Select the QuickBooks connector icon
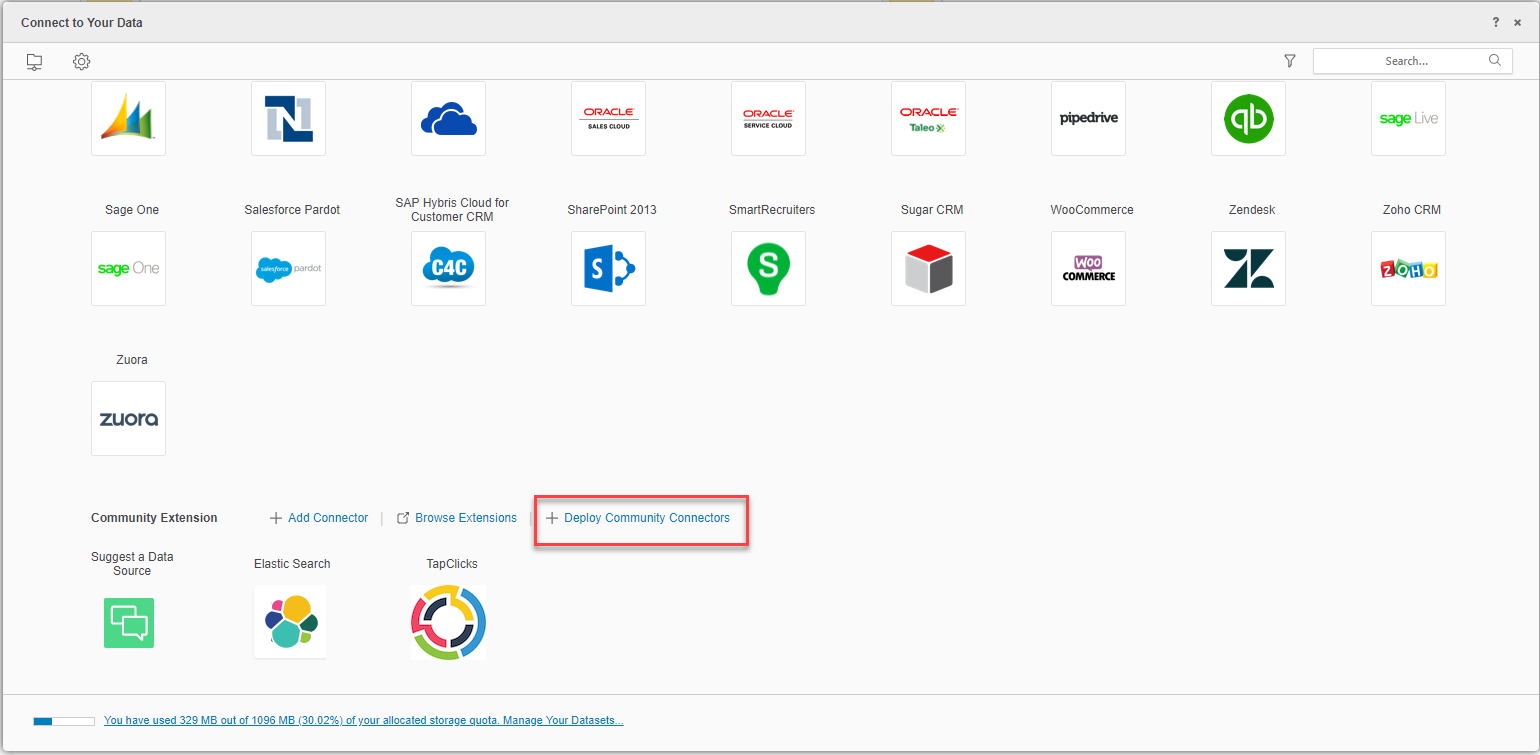This screenshot has height=755, width=1540. click(1248, 118)
